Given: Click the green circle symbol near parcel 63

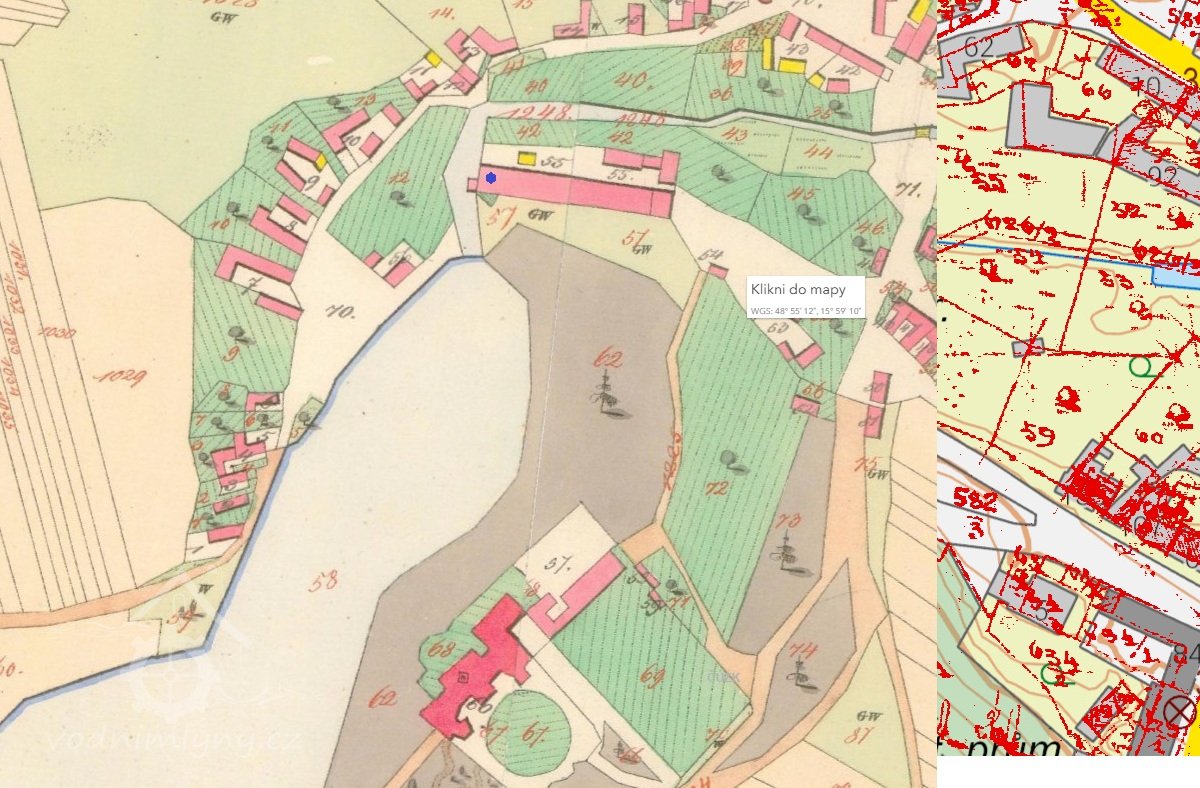Looking at the screenshot, I should tap(1050, 673).
